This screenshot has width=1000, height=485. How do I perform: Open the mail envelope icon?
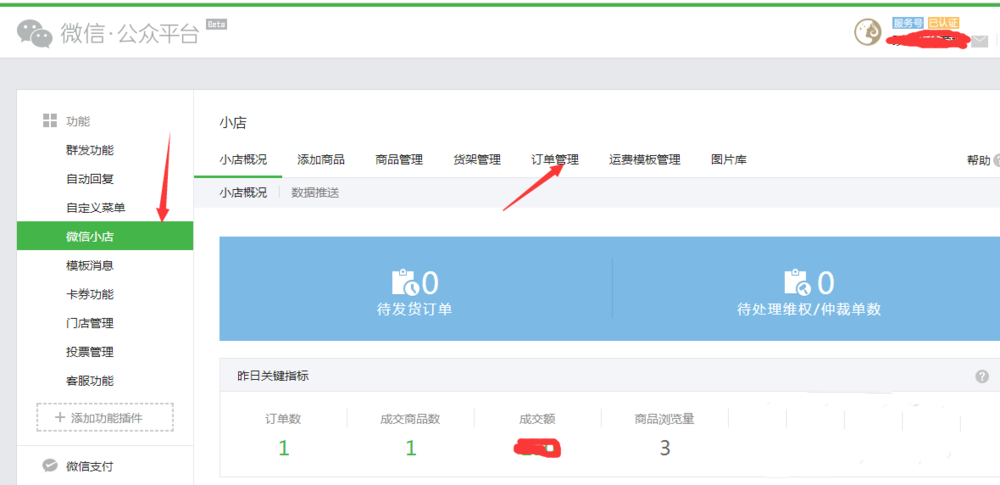(979, 41)
